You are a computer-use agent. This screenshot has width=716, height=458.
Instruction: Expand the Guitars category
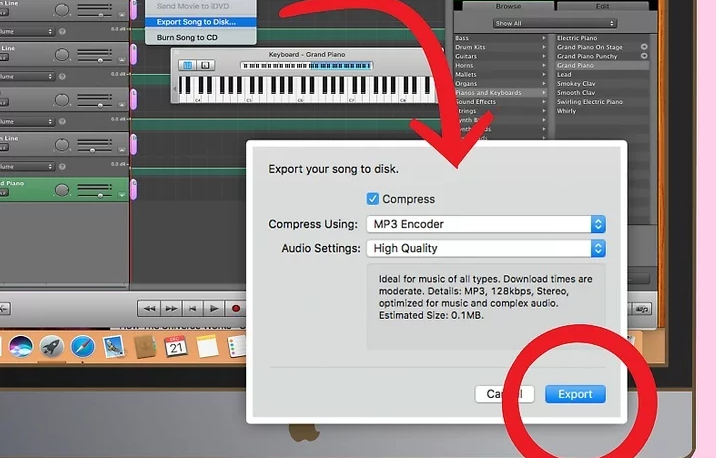point(500,56)
